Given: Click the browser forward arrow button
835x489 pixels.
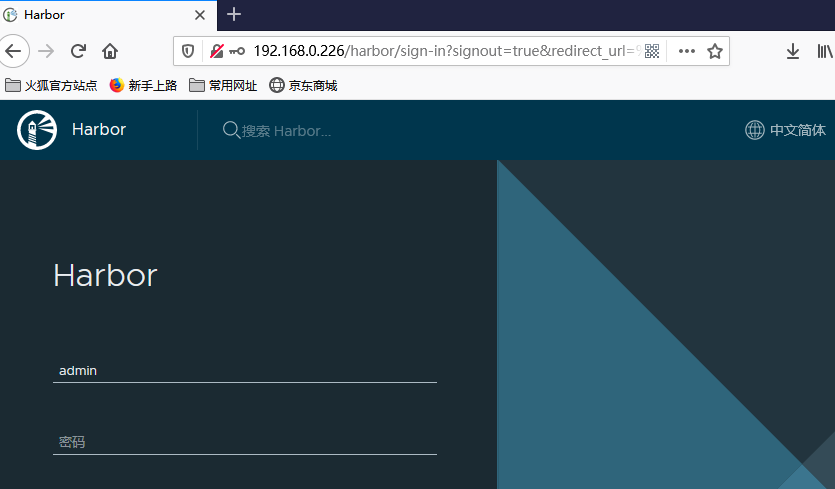Looking at the screenshot, I should [46, 51].
